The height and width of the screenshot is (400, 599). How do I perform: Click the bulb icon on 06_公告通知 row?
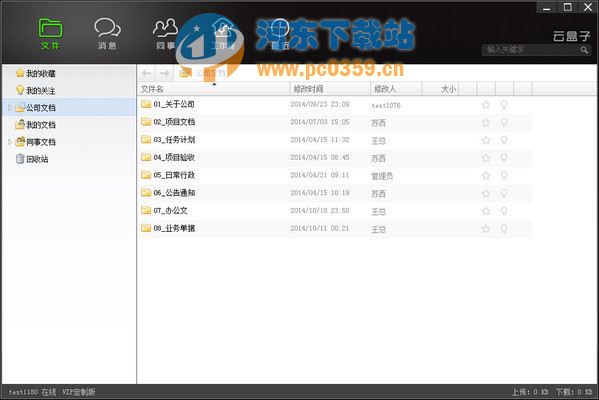pos(504,193)
